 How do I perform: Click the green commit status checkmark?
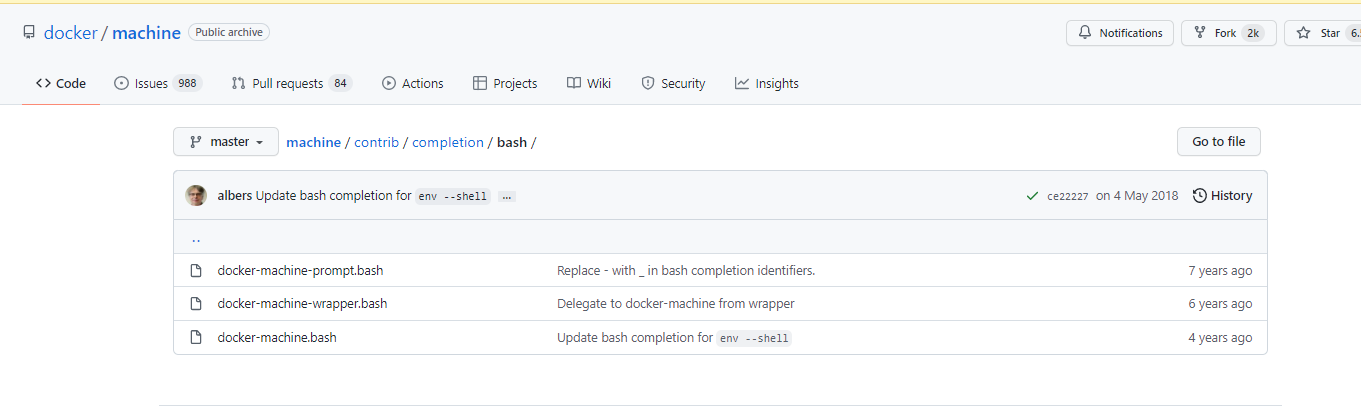(1032, 196)
